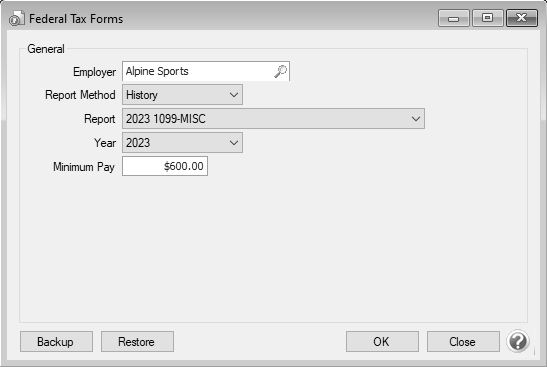Screen dimensions: 547x367
Task: Click the Federal Tax Forms title bar text
Action: (76, 19)
